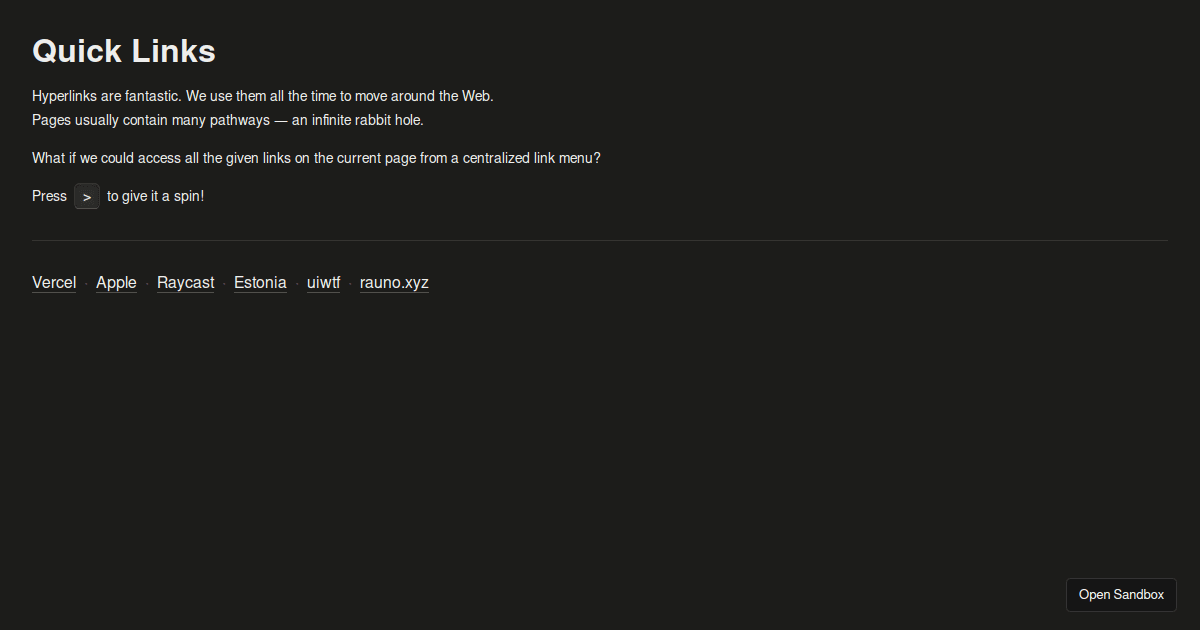1200x630 pixels.
Task: Visit the Raycast hyperlink
Action: [x=185, y=282]
